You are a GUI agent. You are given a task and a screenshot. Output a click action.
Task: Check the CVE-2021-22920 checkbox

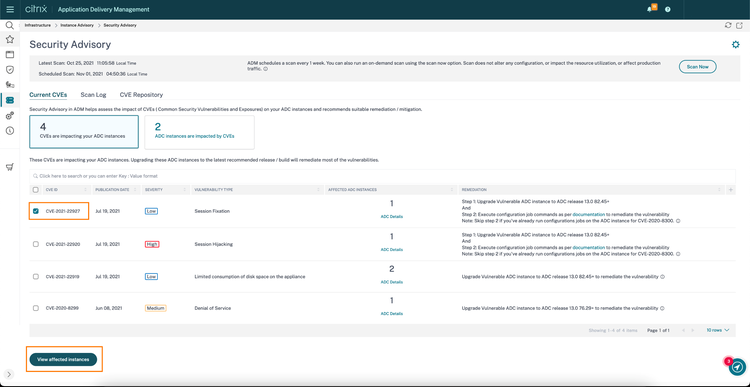pos(35,244)
